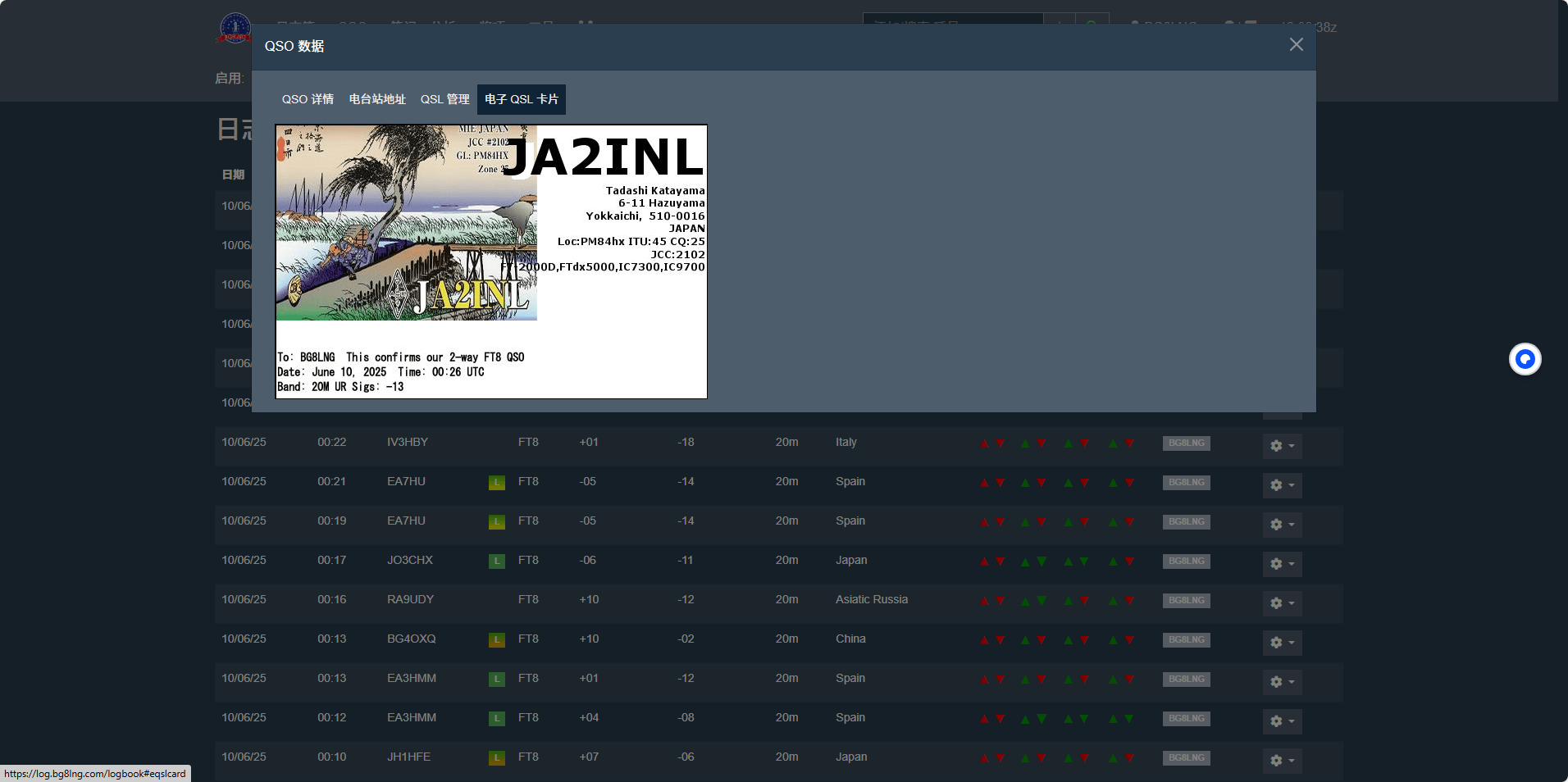Open callsign JO3CHX in the logbook
Viewport: 1568px width, 782px height.
click(410, 560)
